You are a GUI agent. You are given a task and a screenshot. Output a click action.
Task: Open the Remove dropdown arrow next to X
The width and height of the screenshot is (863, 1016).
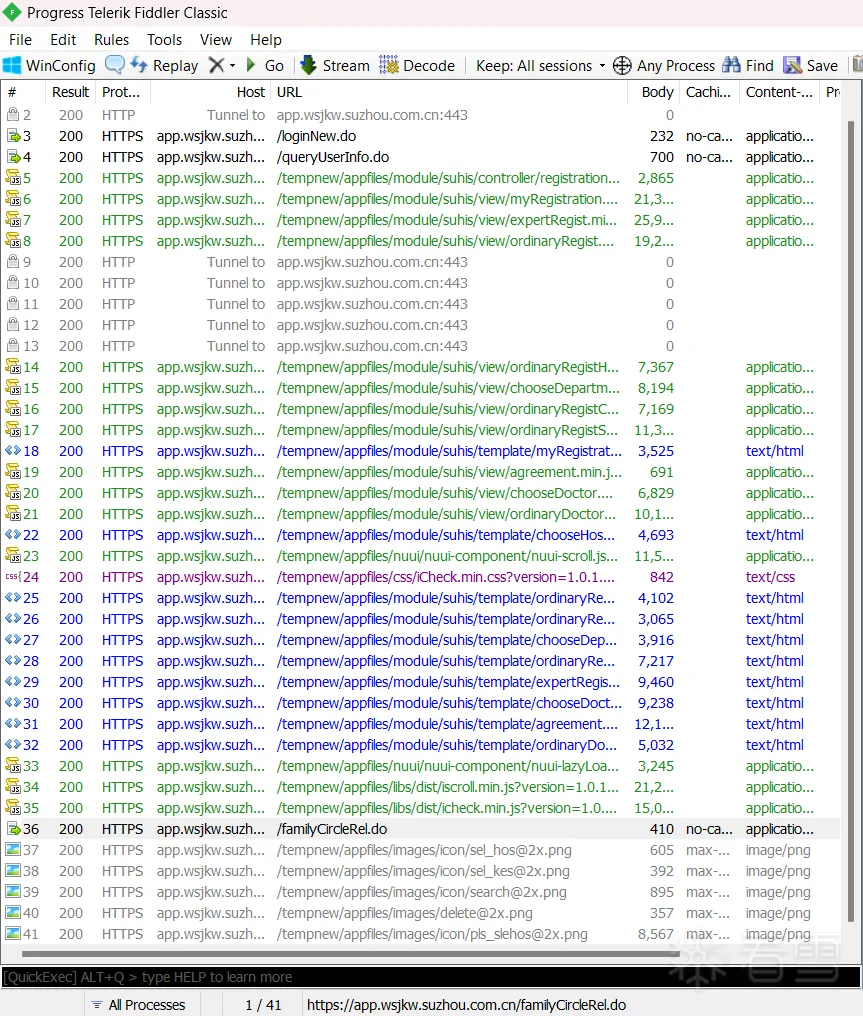pos(233,65)
